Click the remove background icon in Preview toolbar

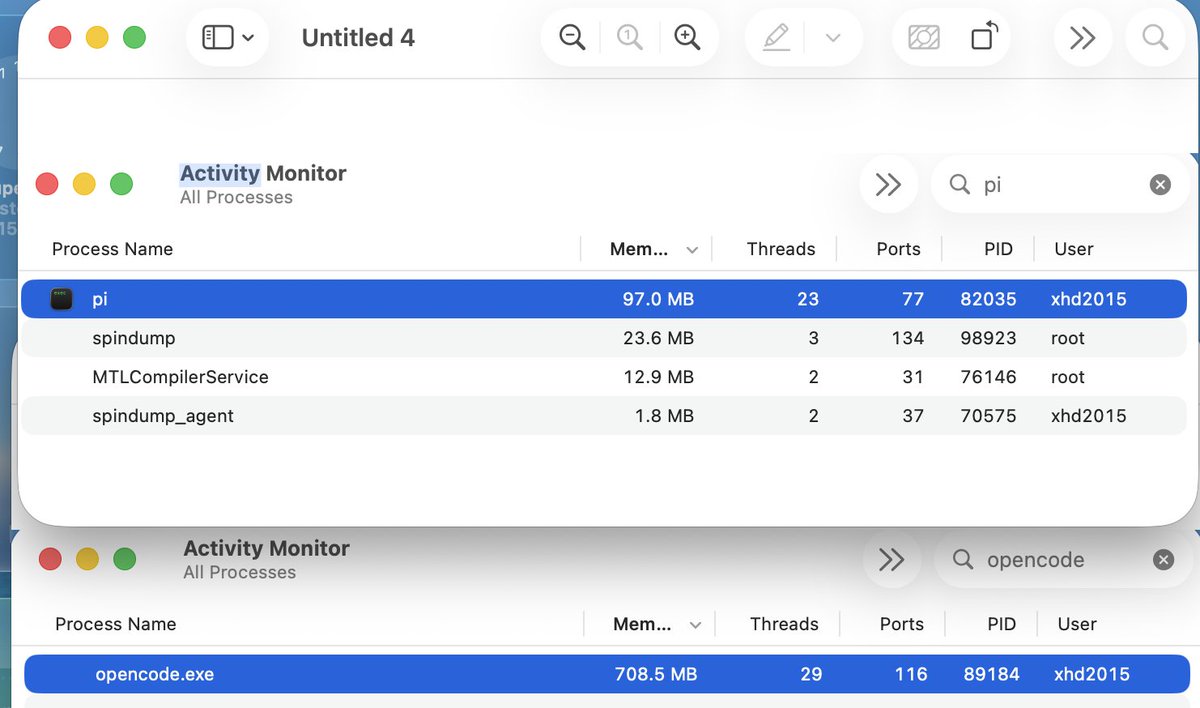pos(924,38)
